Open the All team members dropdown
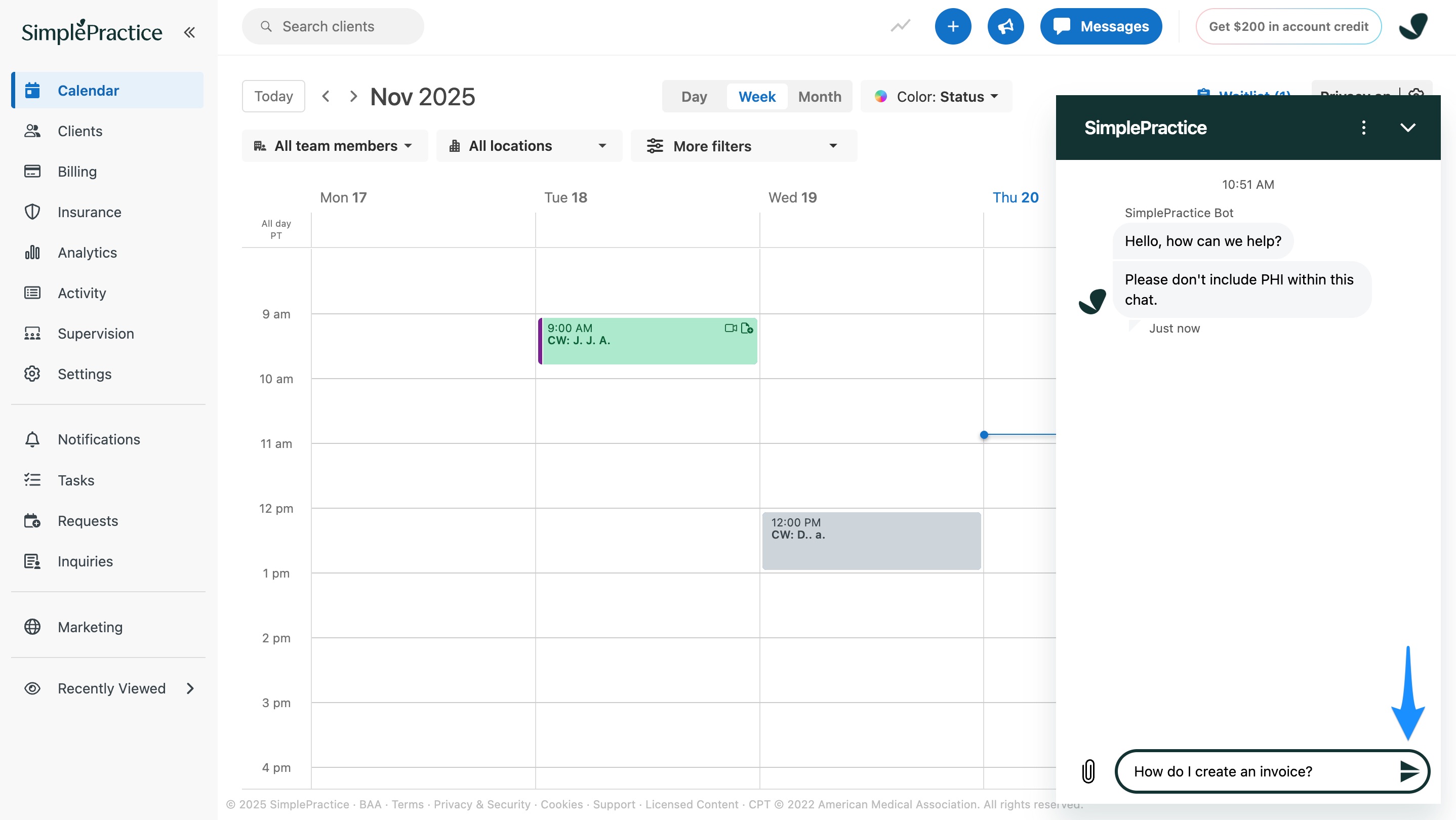 [x=335, y=146]
